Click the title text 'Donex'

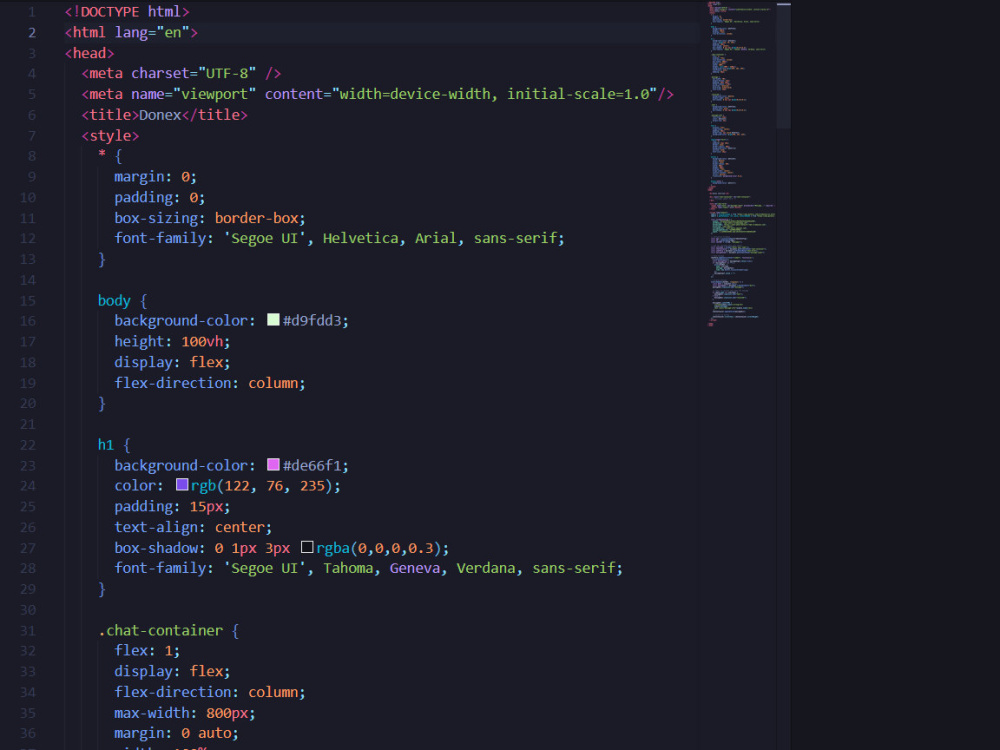tap(160, 115)
